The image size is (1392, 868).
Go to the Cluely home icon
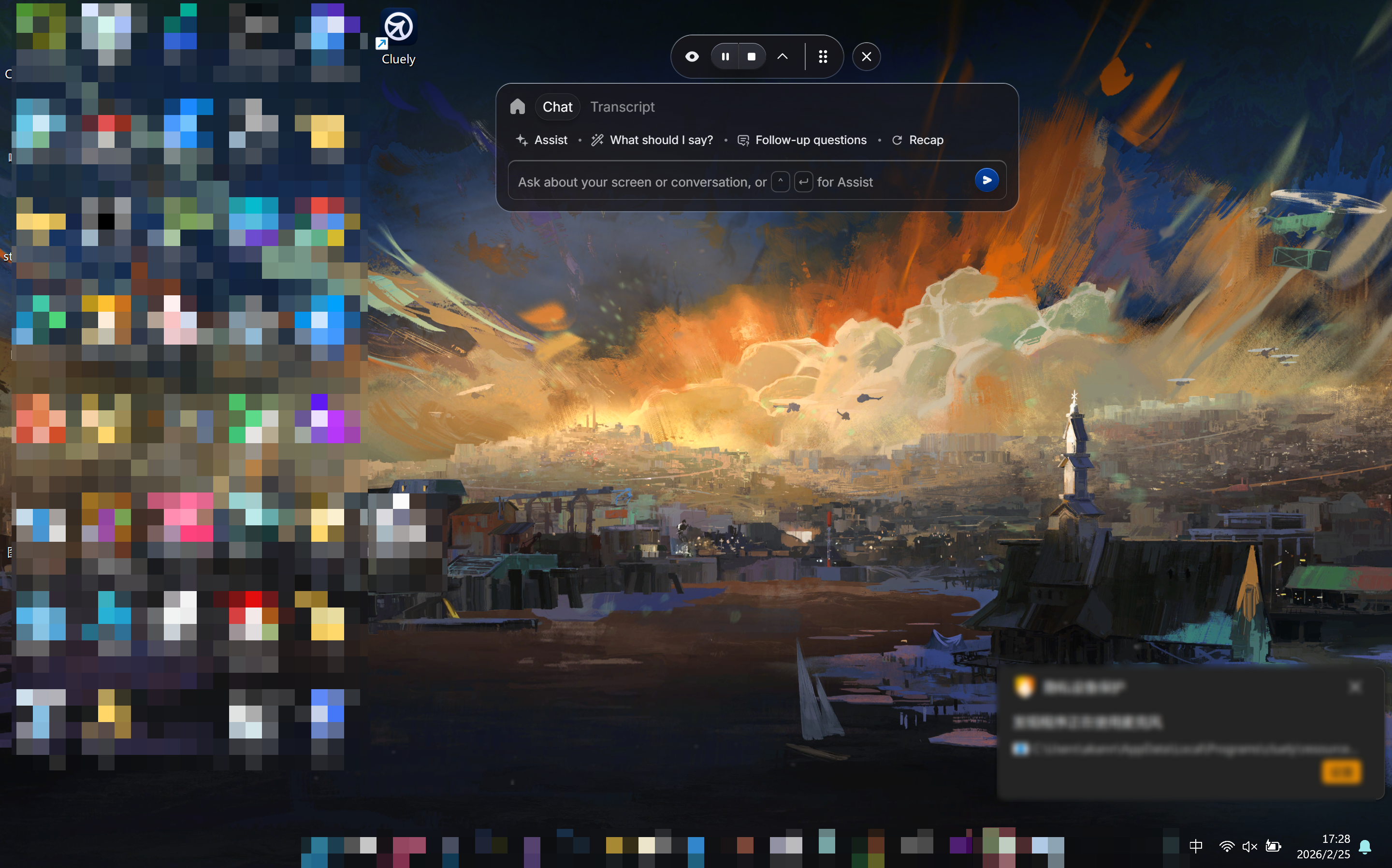(x=517, y=107)
